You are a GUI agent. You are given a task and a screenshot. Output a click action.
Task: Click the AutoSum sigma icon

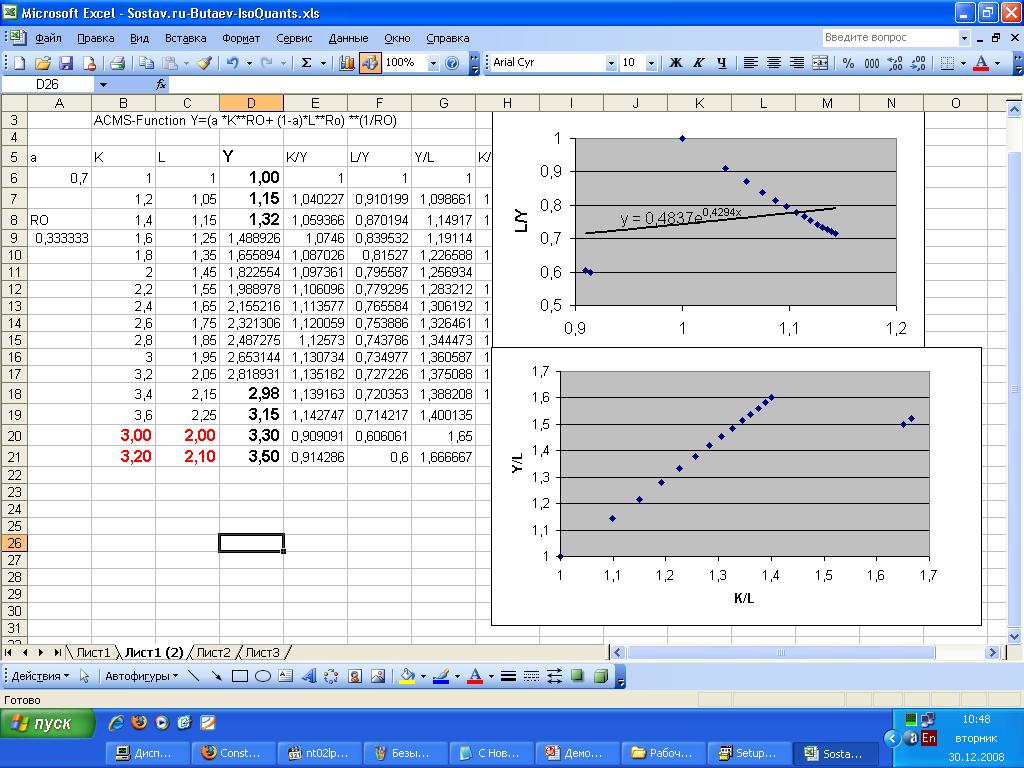[x=307, y=62]
